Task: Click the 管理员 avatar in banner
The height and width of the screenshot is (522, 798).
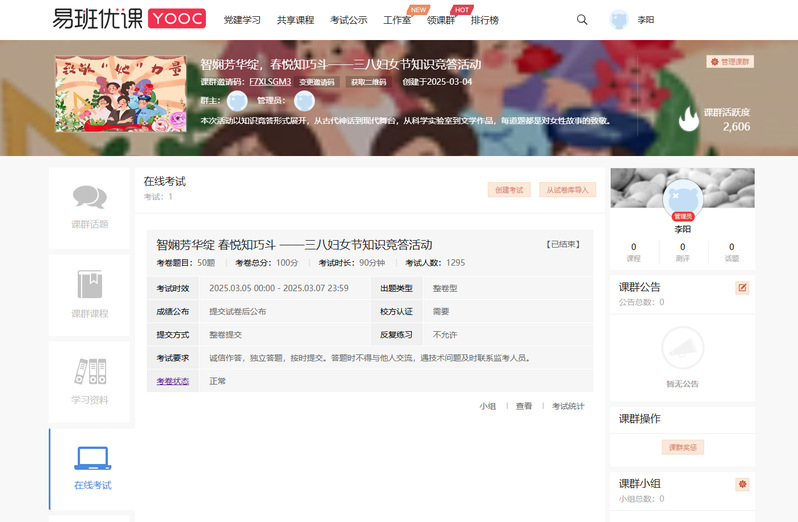Action: (304, 101)
